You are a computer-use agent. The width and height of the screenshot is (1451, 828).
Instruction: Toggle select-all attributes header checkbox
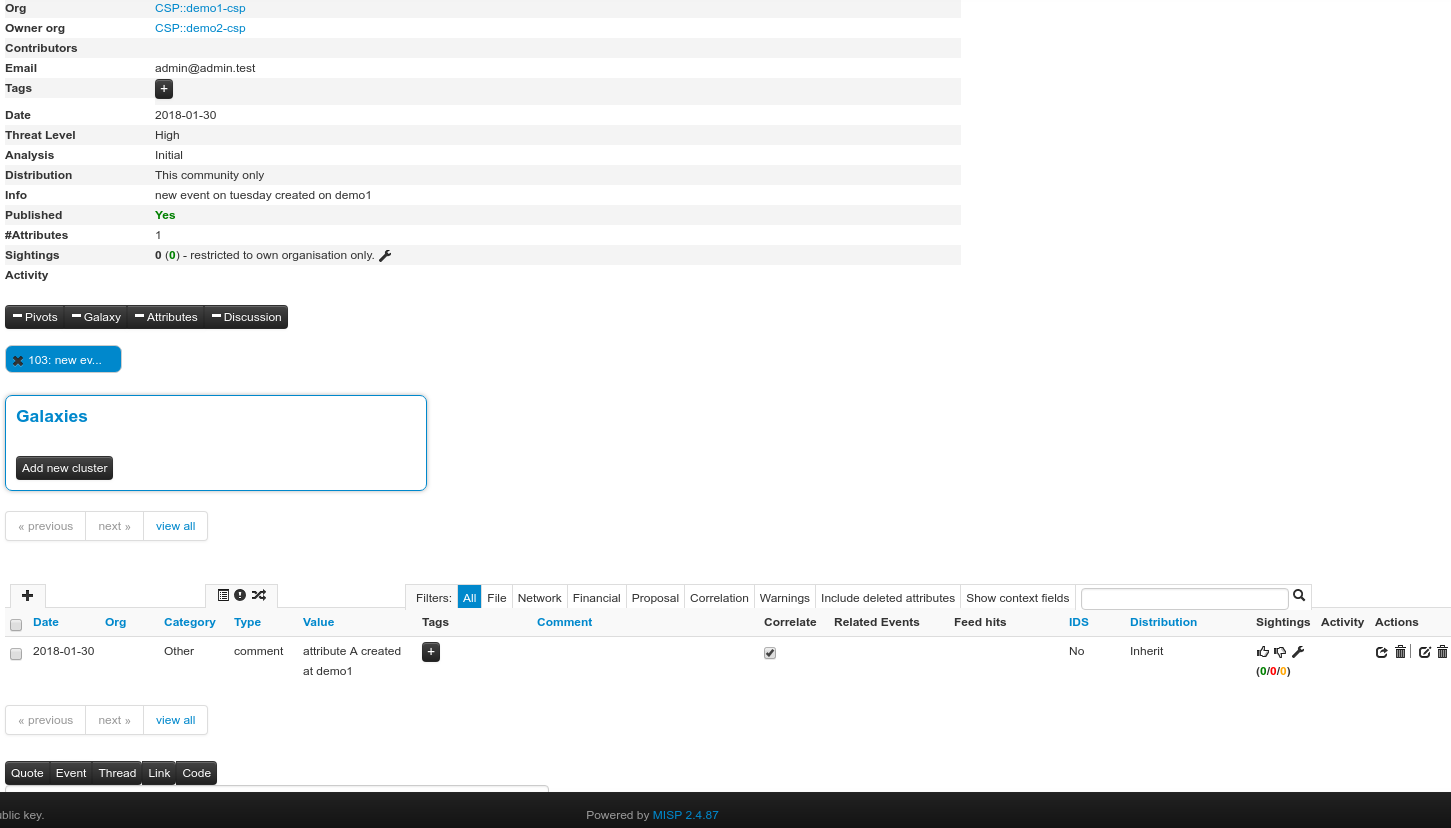click(x=16, y=625)
